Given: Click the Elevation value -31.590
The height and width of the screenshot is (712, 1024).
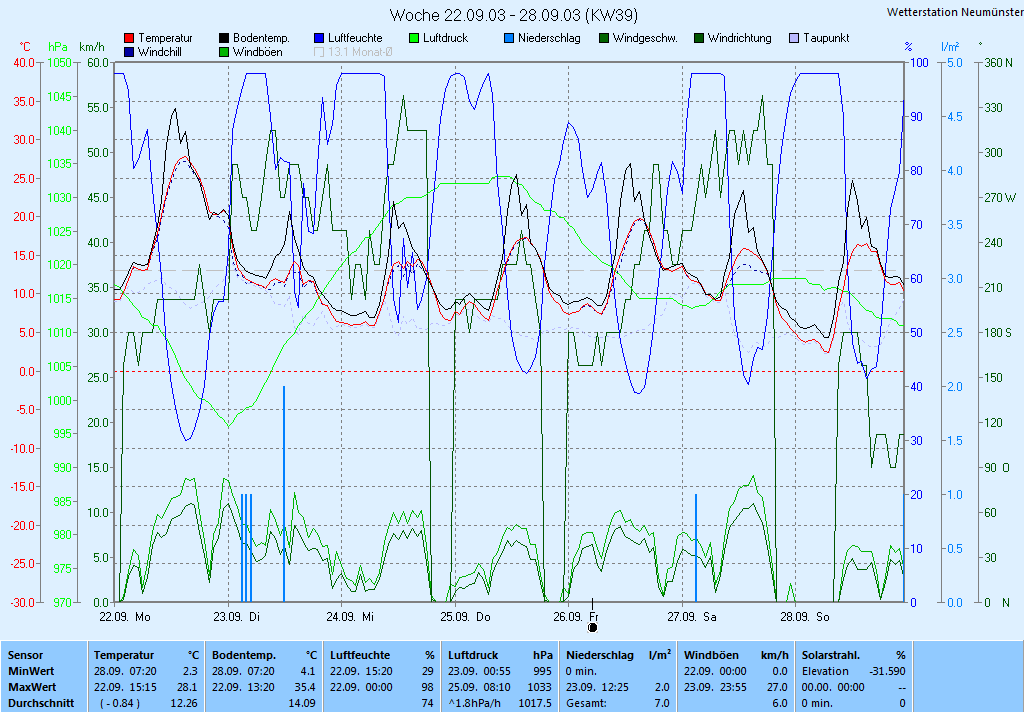Looking at the screenshot, I should [x=888, y=671].
